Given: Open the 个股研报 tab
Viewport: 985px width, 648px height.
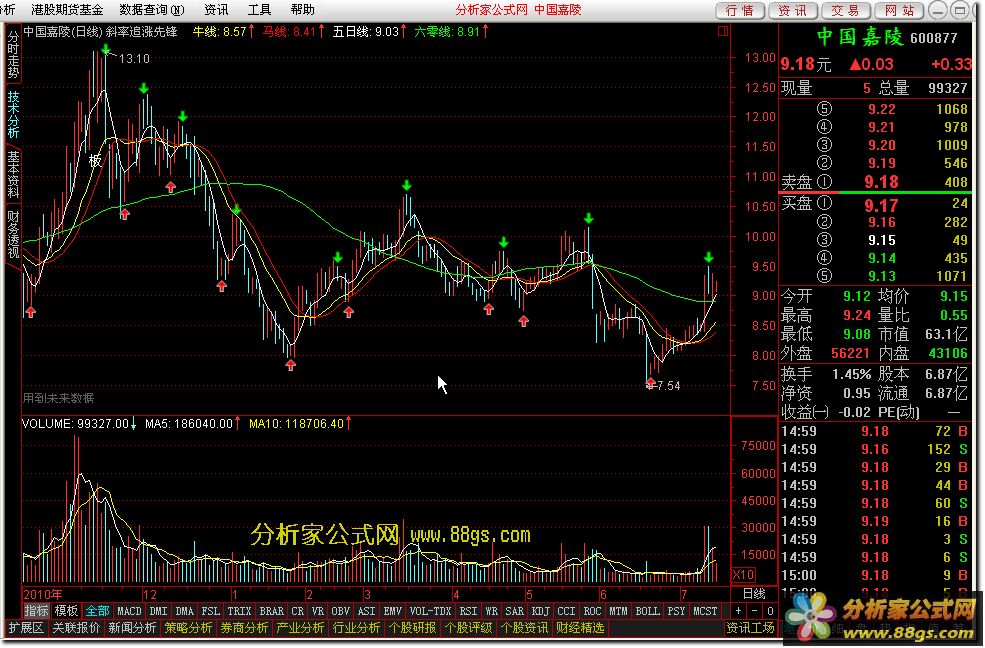Looking at the screenshot, I should pos(412,628).
